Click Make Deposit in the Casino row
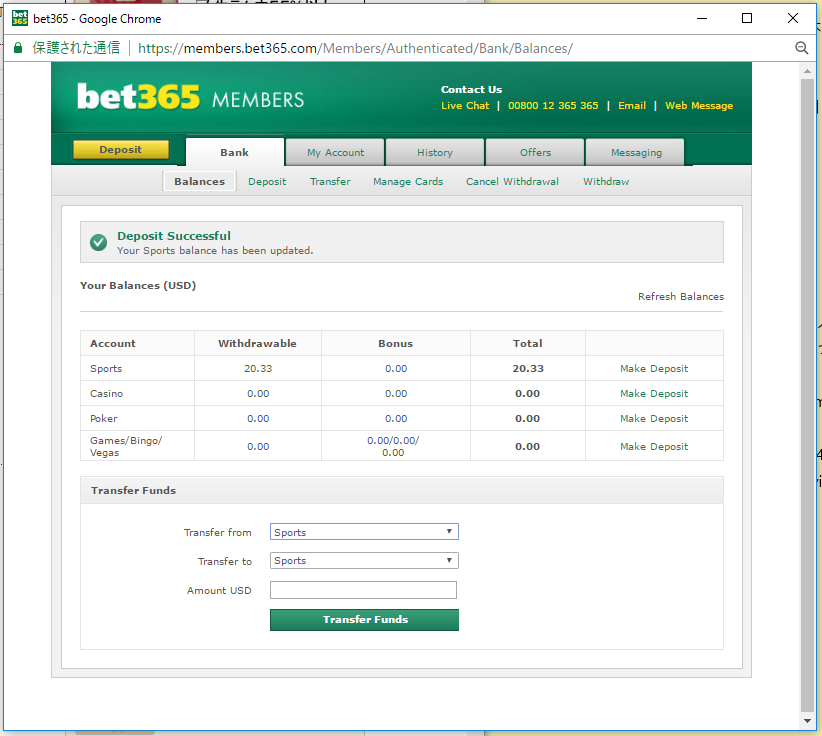This screenshot has height=736, width=822. tap(654, 394)
